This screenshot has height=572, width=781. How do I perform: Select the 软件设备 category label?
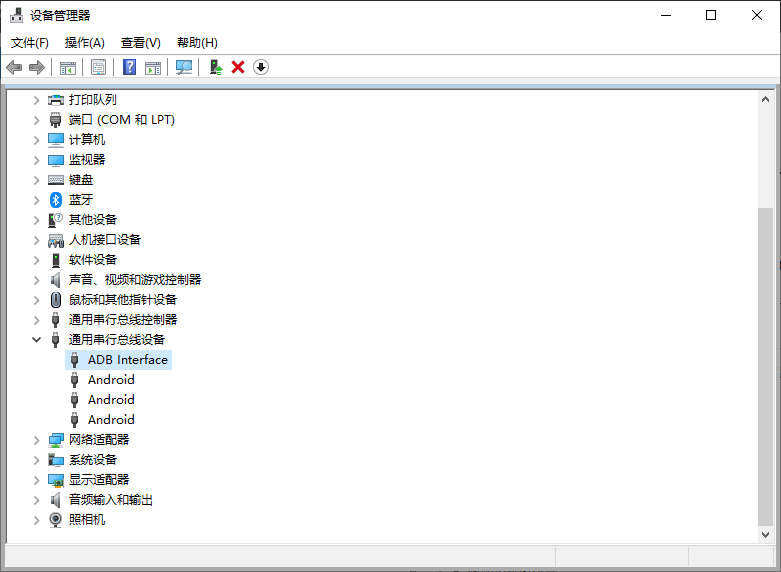93,260
